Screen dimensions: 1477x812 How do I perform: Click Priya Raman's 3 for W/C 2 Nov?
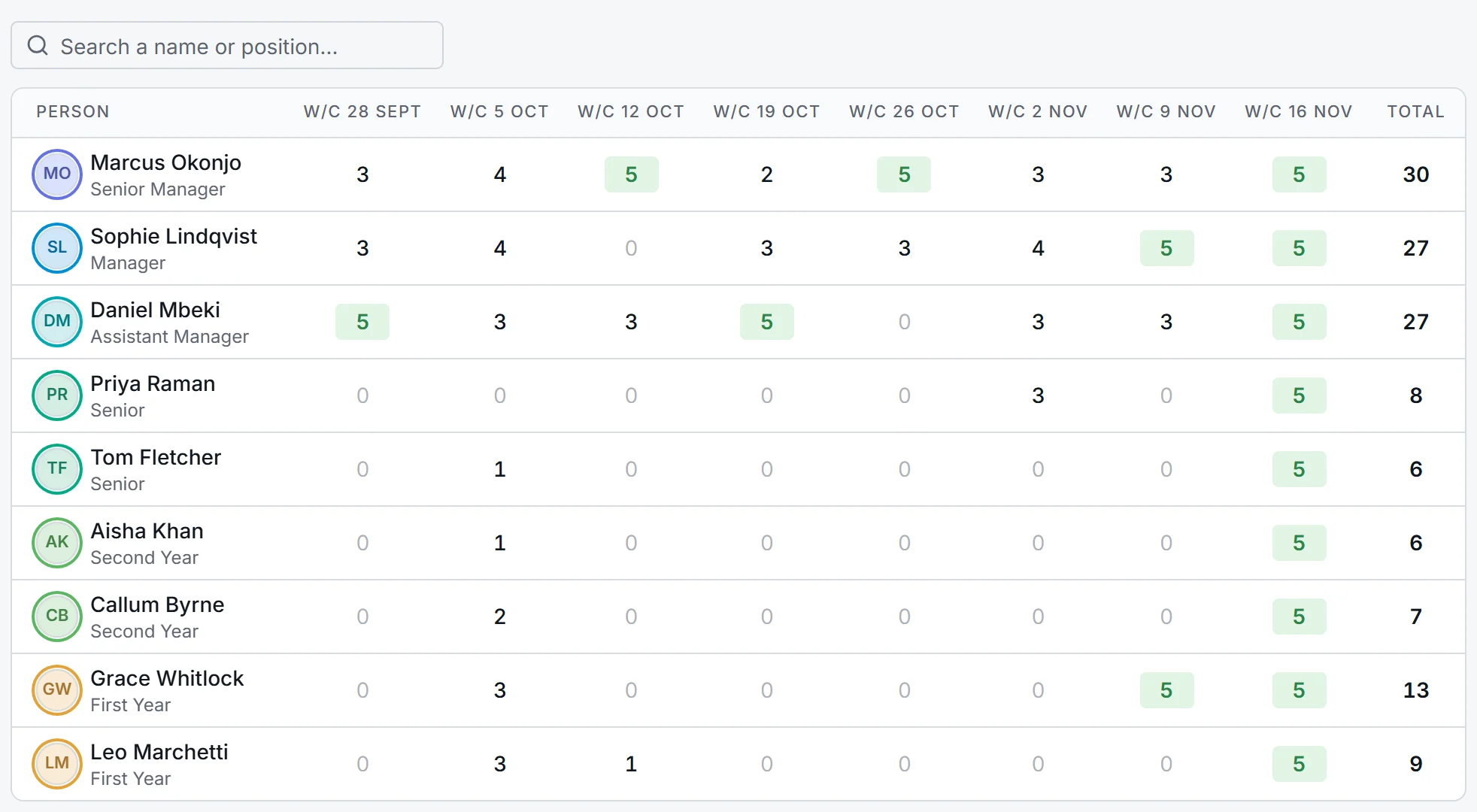pyautogui.click(x=1039, y=395)
